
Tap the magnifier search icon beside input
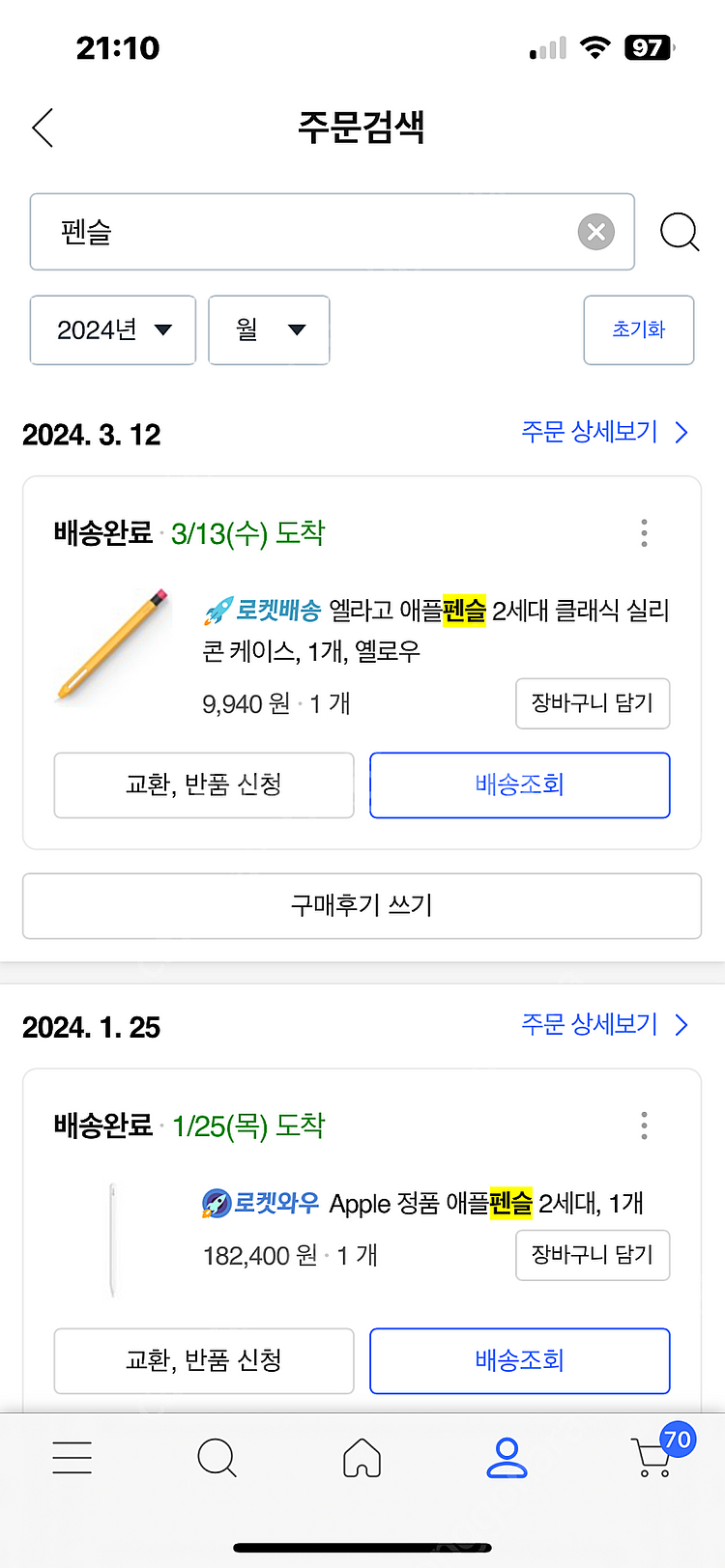point(679,232)
